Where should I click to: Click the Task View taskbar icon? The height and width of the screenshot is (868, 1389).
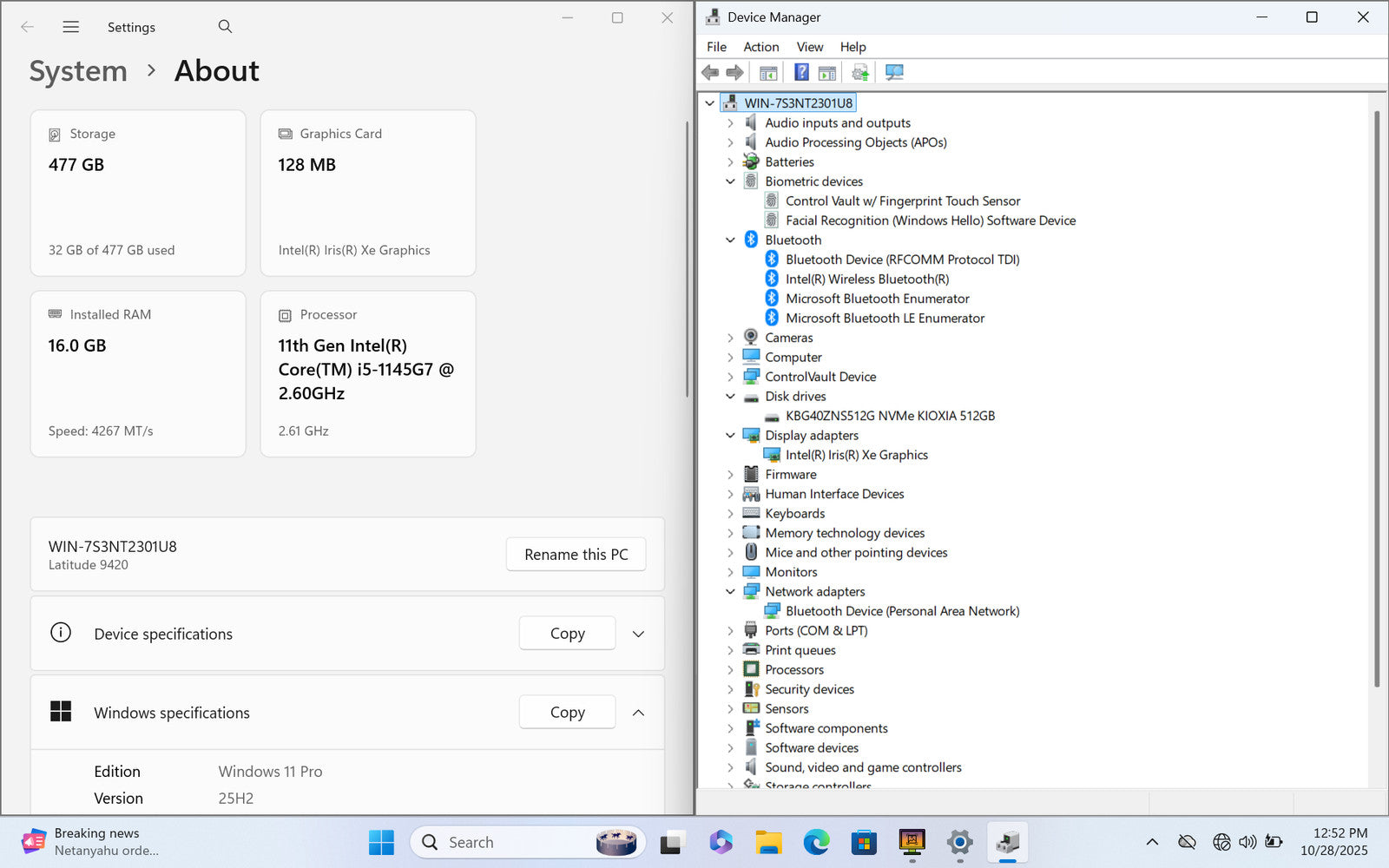[x=673, y=842]
